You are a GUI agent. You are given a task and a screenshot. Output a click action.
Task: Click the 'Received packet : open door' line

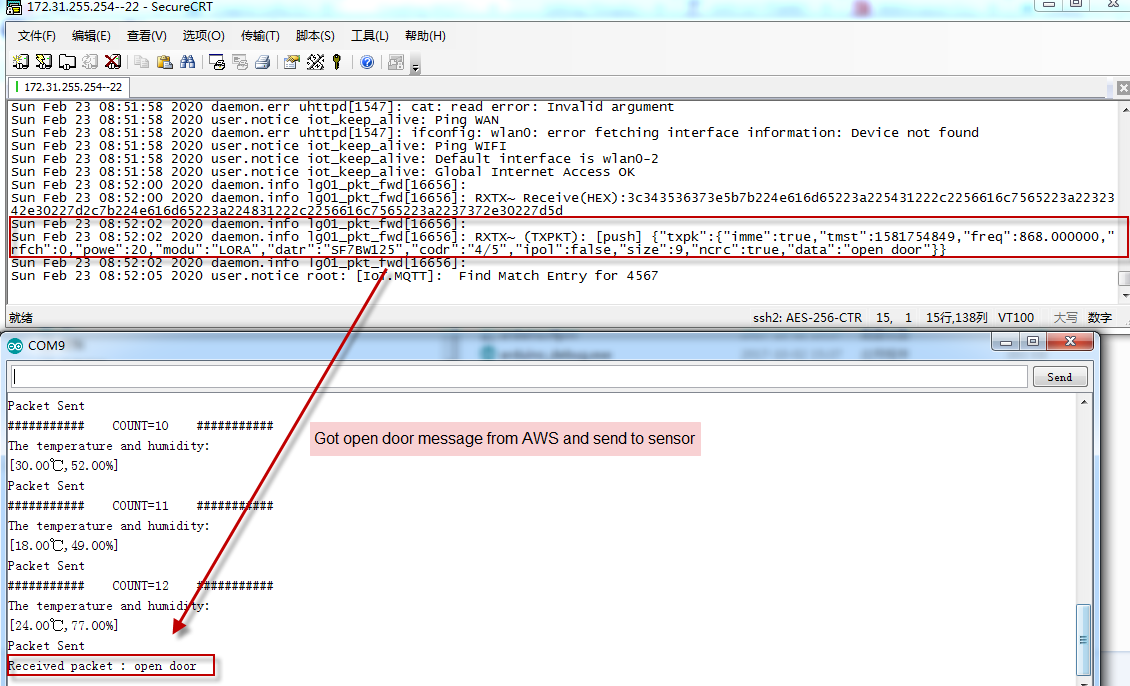click(x=102, y=666)
